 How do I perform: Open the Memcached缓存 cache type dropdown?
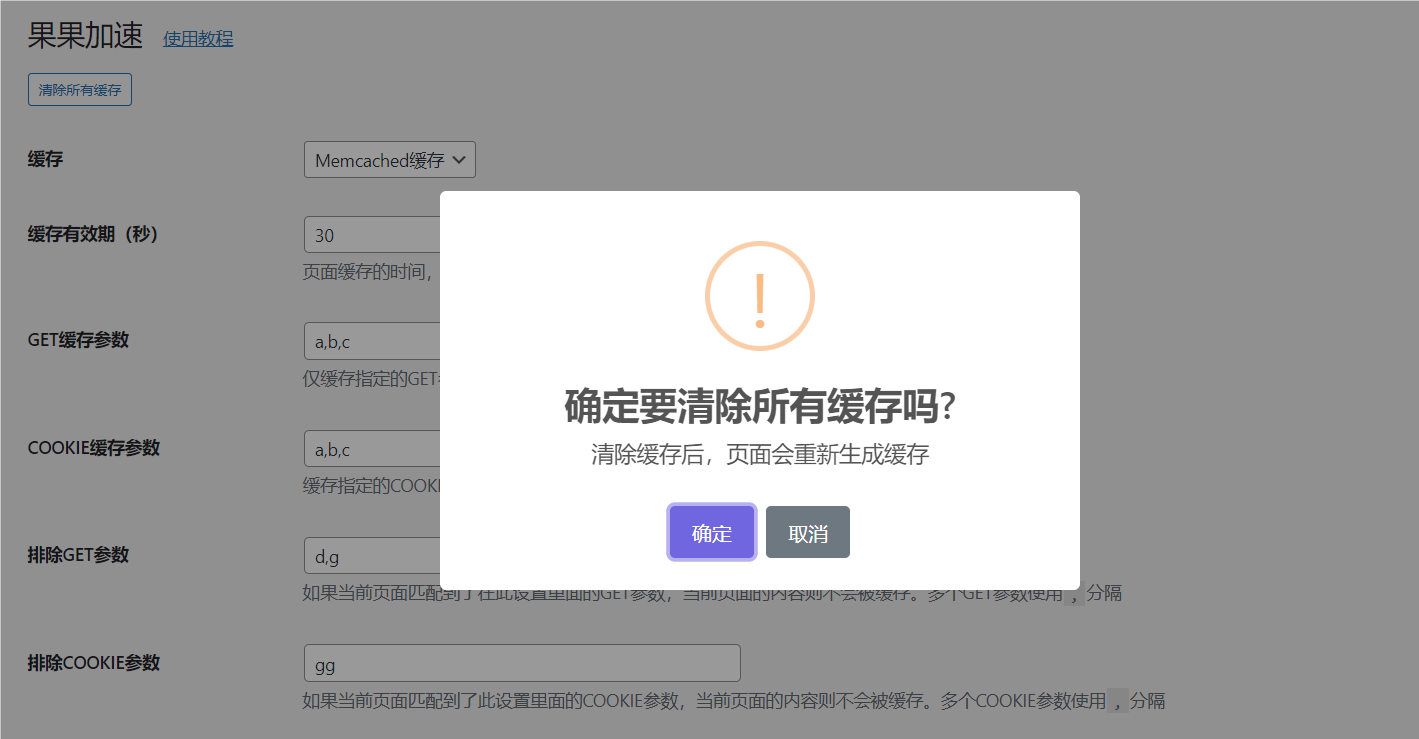click(x=390, y=160)
